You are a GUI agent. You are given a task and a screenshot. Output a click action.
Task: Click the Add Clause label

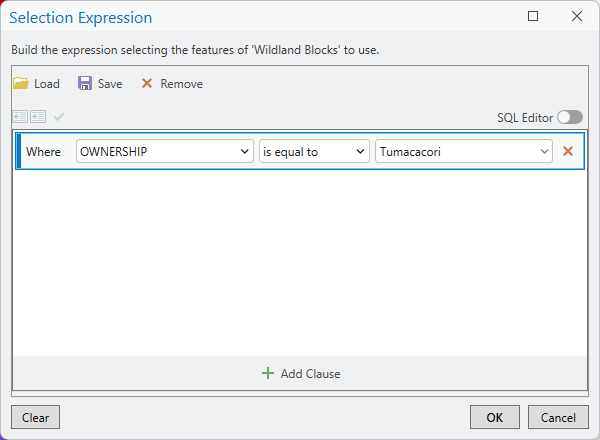[310, 374]
